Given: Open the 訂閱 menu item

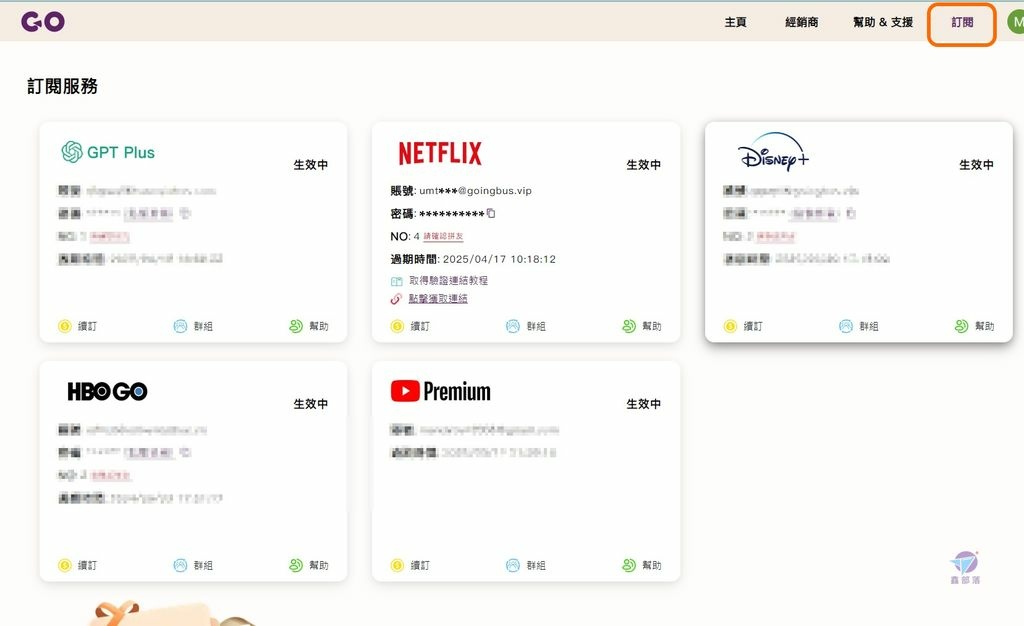Looking at the screenshot, I should pos(962,22).
